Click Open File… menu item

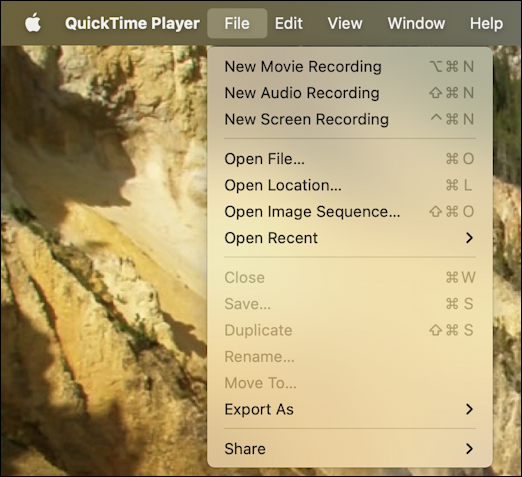click(x=350, y=159)
